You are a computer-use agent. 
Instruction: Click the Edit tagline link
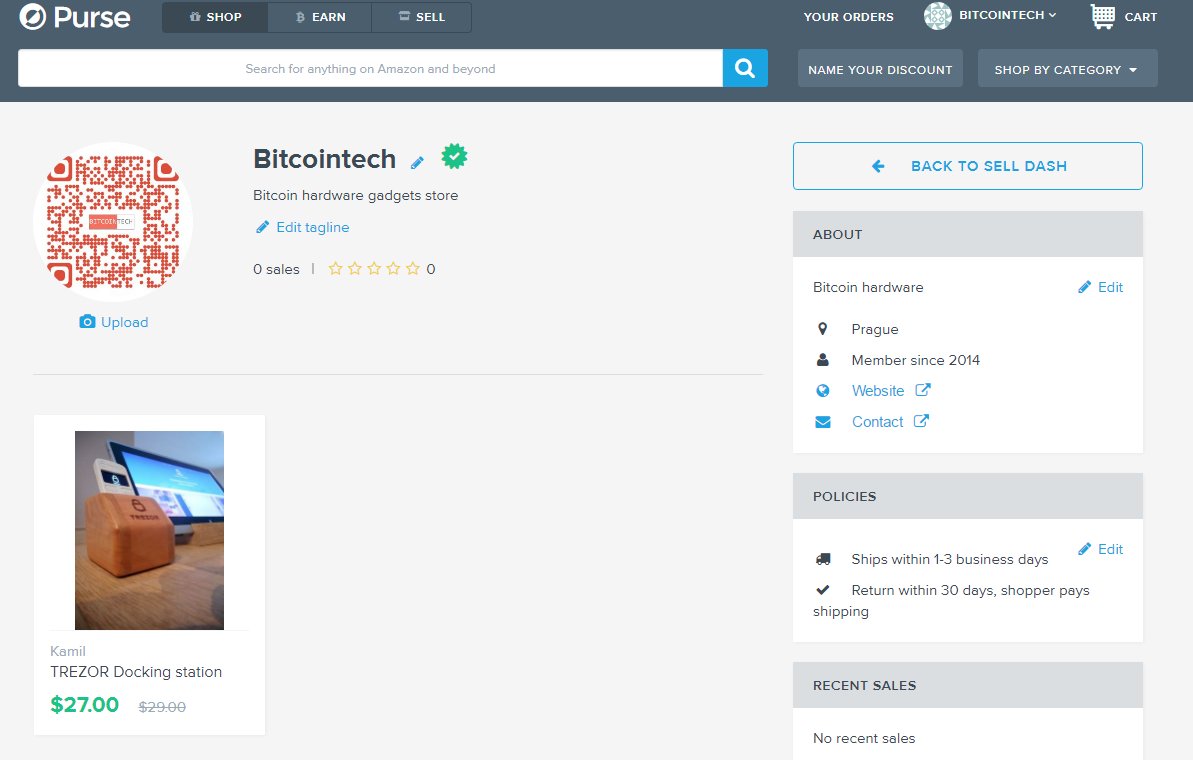[x=302, y=227]
